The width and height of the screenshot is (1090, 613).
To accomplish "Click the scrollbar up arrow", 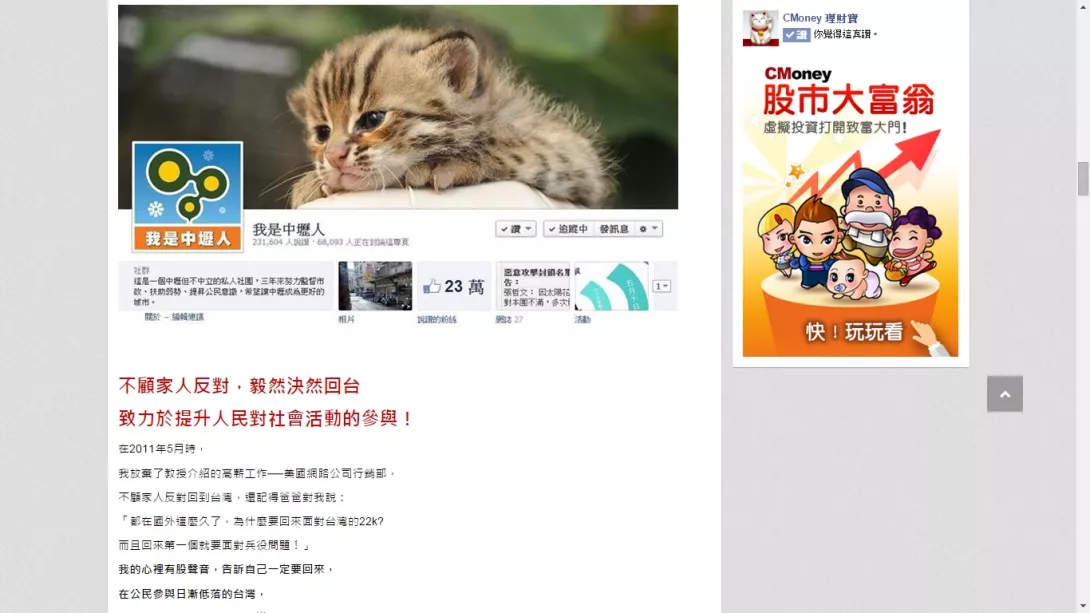I will (x=1083, y=6).
